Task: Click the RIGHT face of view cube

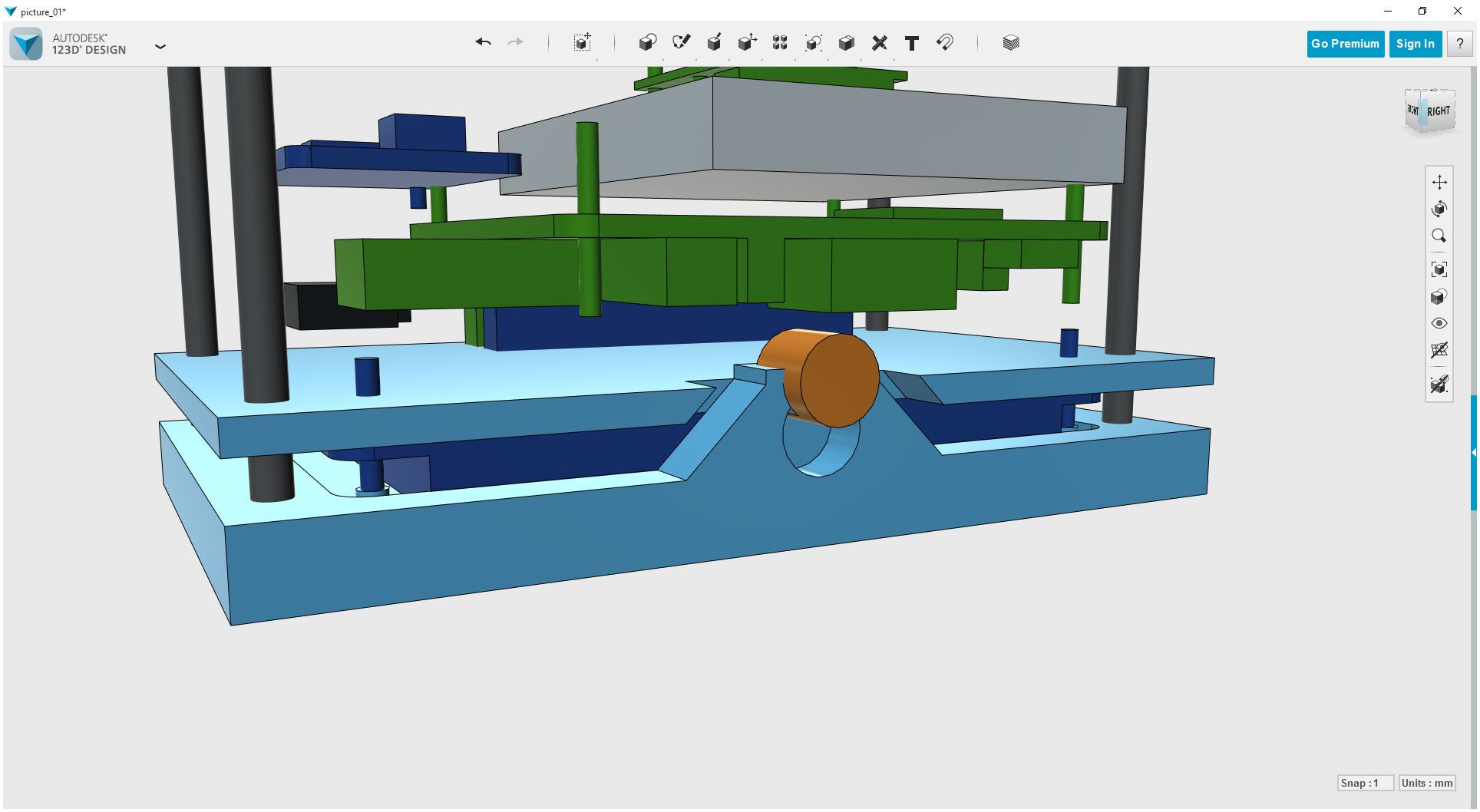Action: click(1439, 111)
